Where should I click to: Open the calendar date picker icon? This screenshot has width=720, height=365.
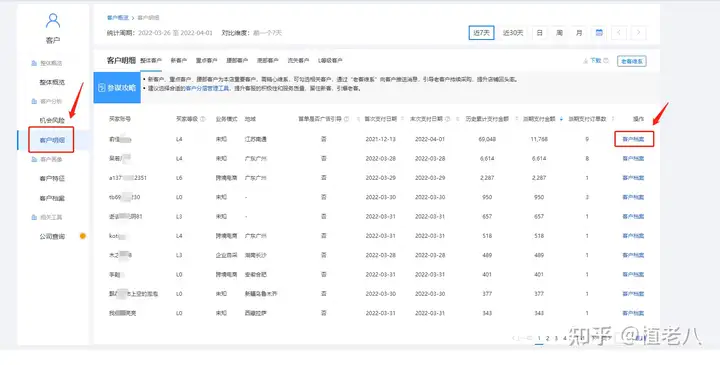599,33
